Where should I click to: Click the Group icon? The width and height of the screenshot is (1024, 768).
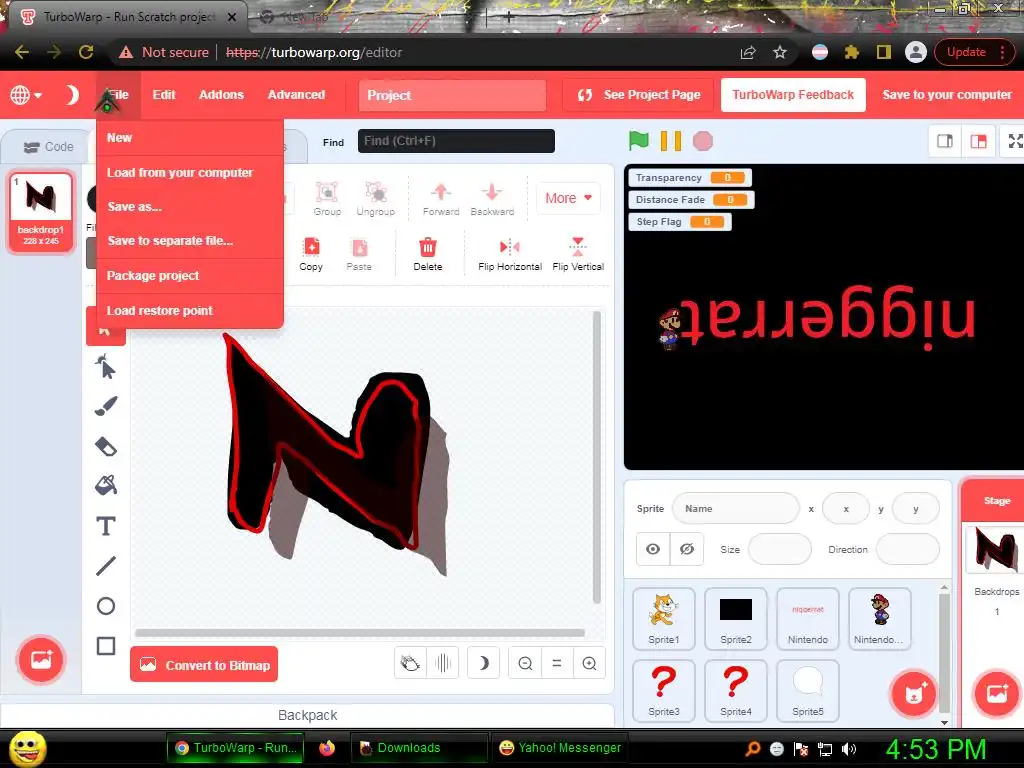327,199
